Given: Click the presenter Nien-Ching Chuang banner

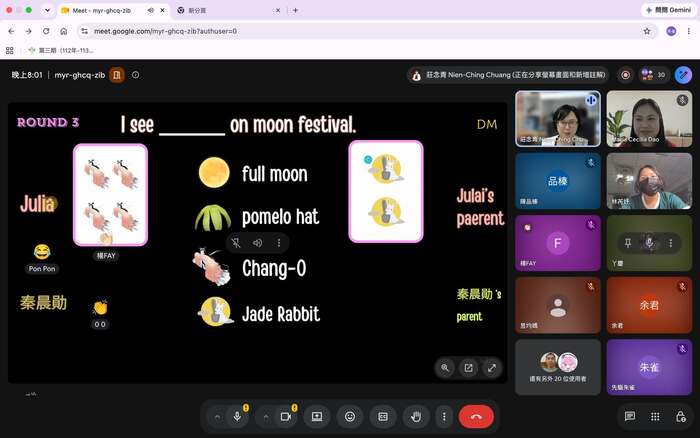Looking at the screenshot, I should [x=508, y=75].
